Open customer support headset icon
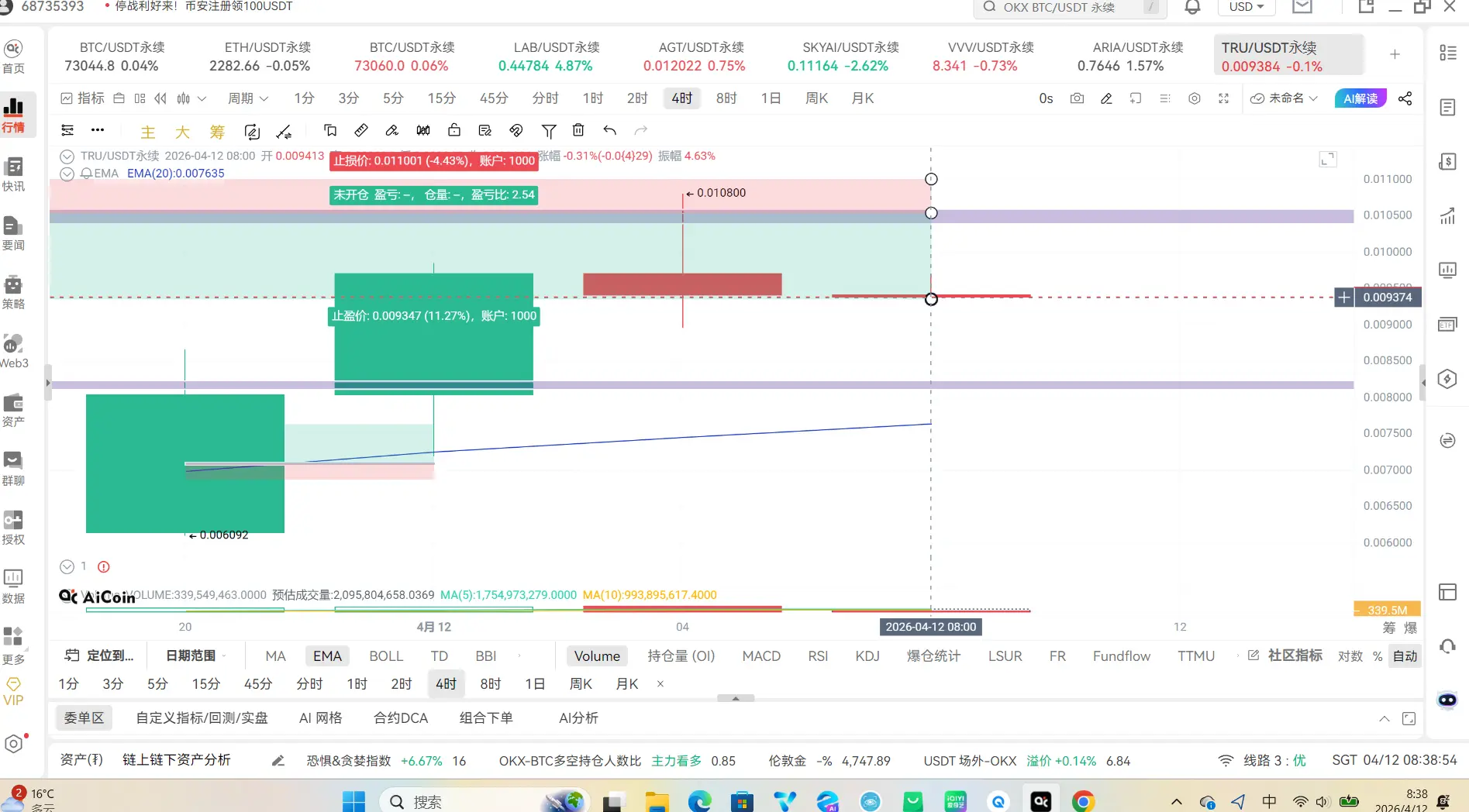Viewport: 1469px width, 812px height. pyautogui.click(x=1447, y=645)
